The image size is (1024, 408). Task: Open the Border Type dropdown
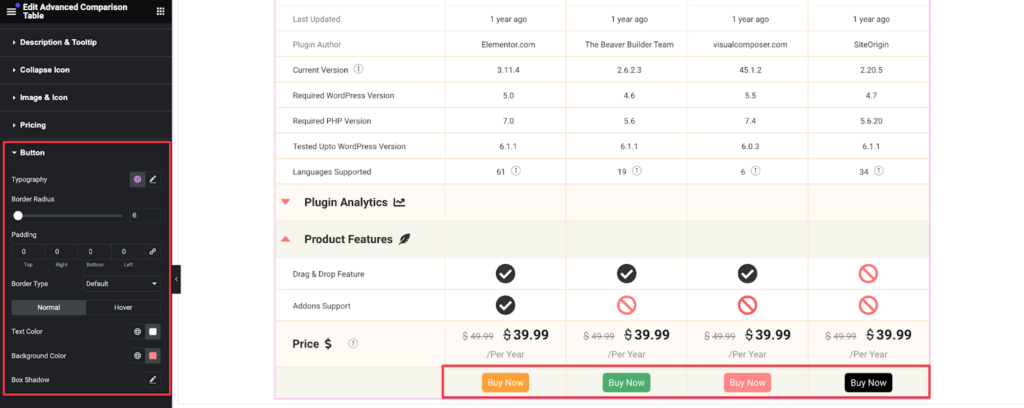(121, 284)
